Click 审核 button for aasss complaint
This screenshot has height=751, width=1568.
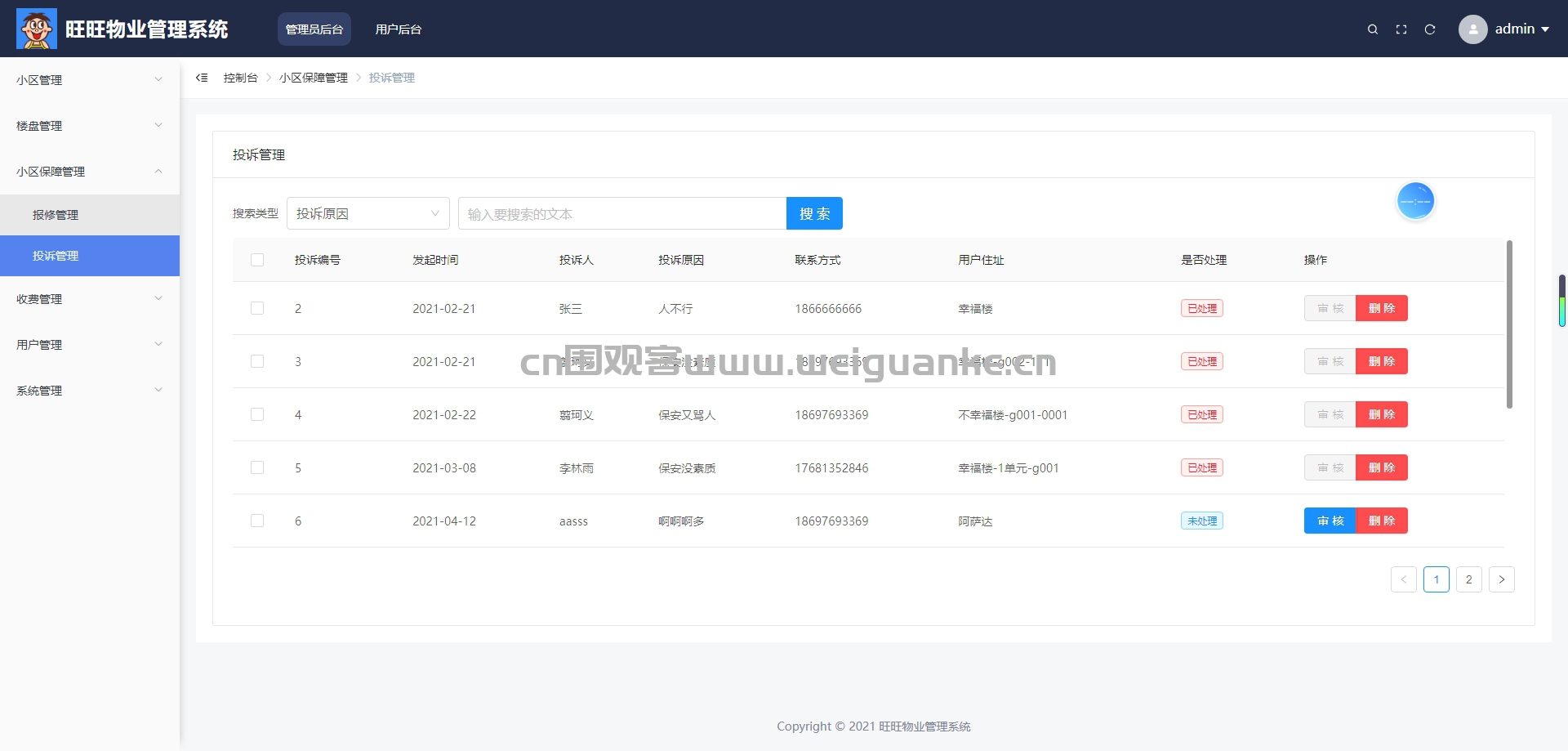pos(1330,521)
